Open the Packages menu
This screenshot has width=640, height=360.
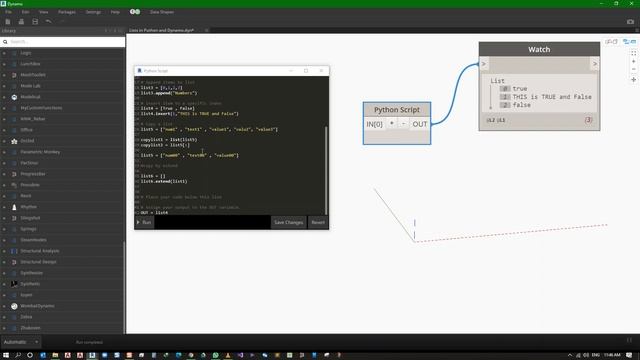(x=67, y=12)
